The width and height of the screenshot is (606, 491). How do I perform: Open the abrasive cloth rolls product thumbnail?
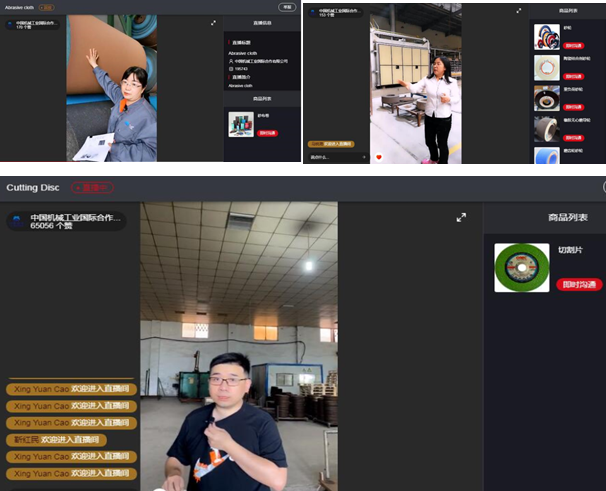240,124
